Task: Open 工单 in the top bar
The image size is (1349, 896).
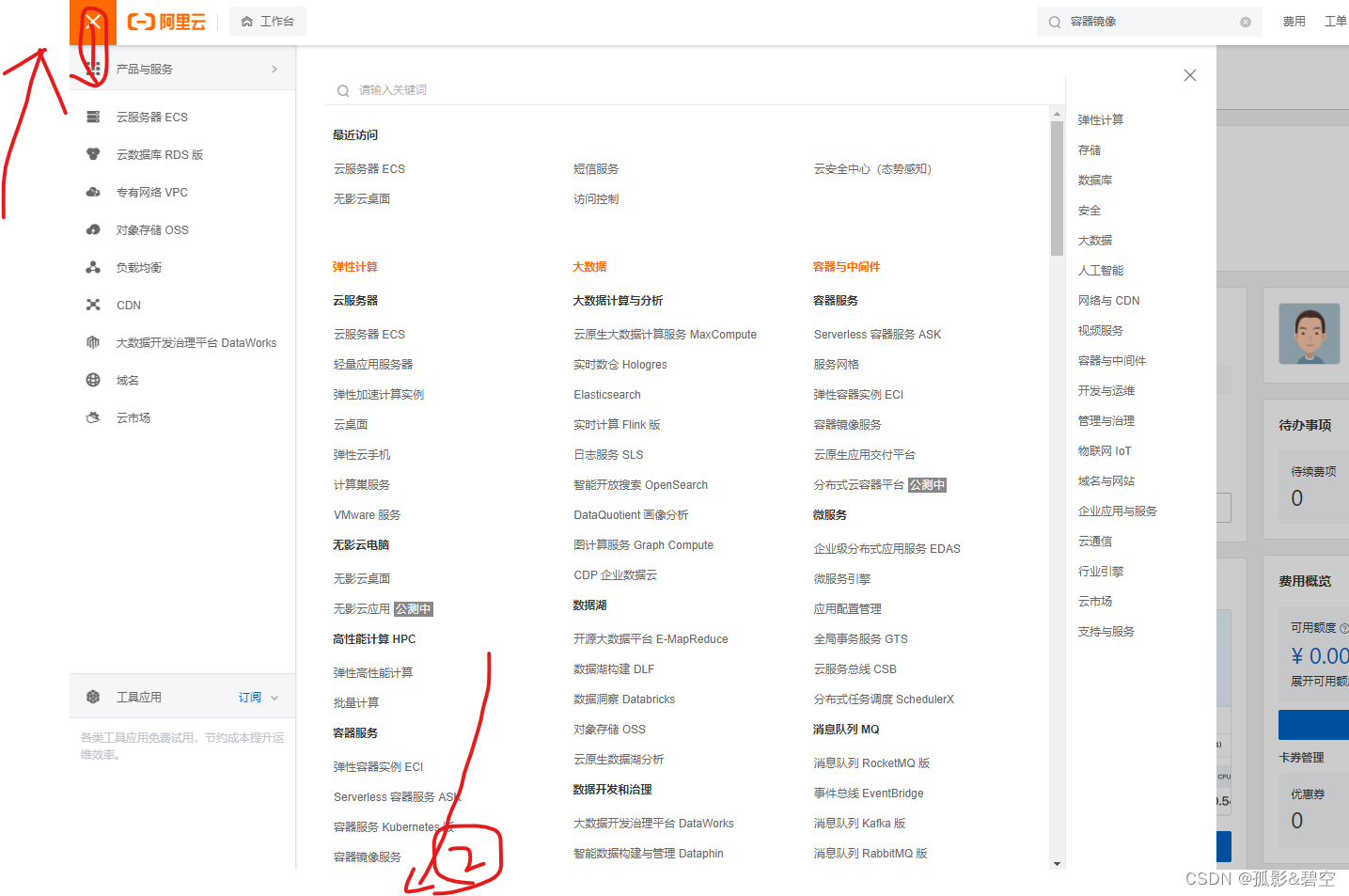Action: click(1335, 22)
